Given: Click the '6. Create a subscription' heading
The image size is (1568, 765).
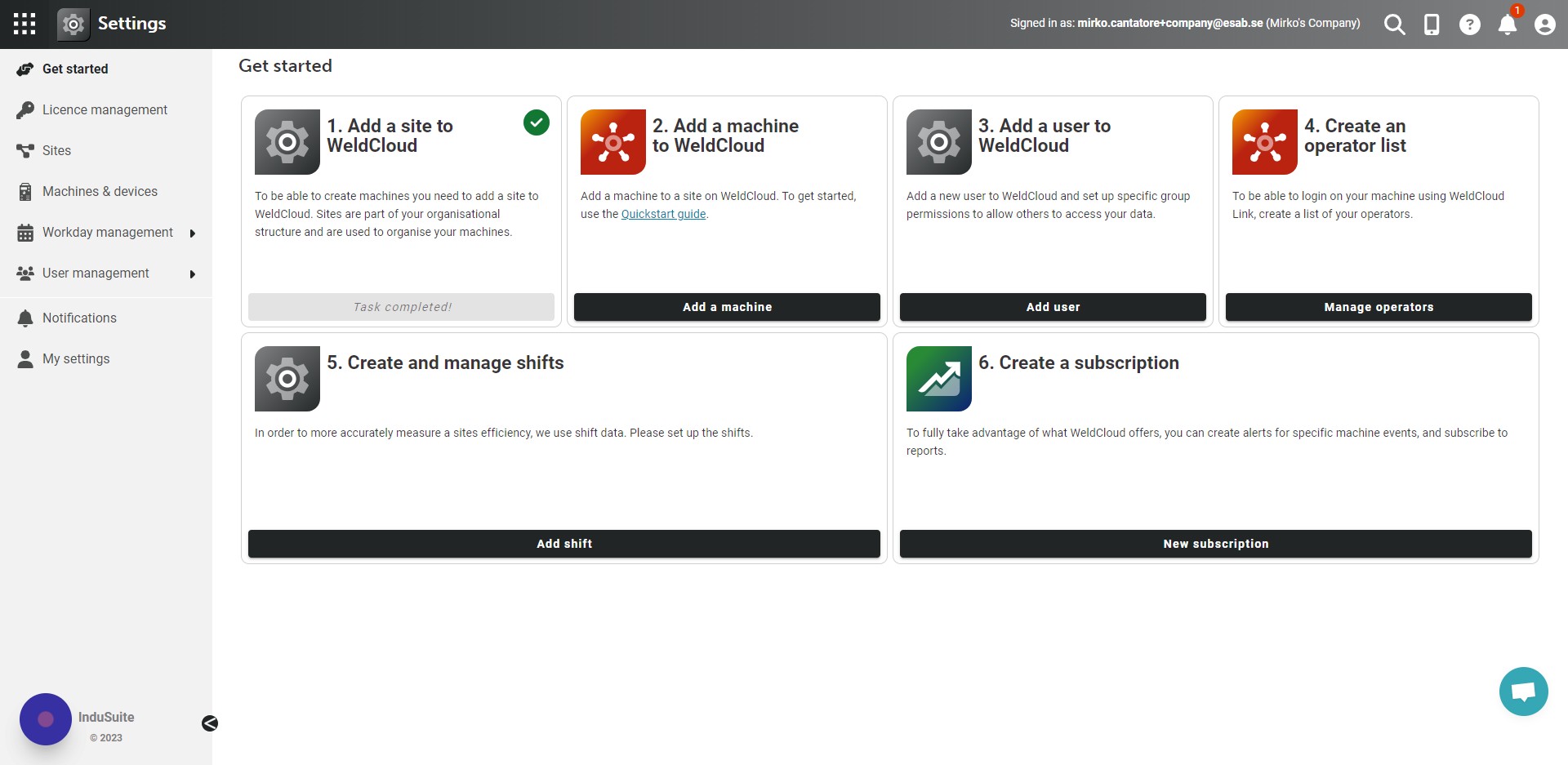Looking at the screenshot, I should click(1079, 363).
